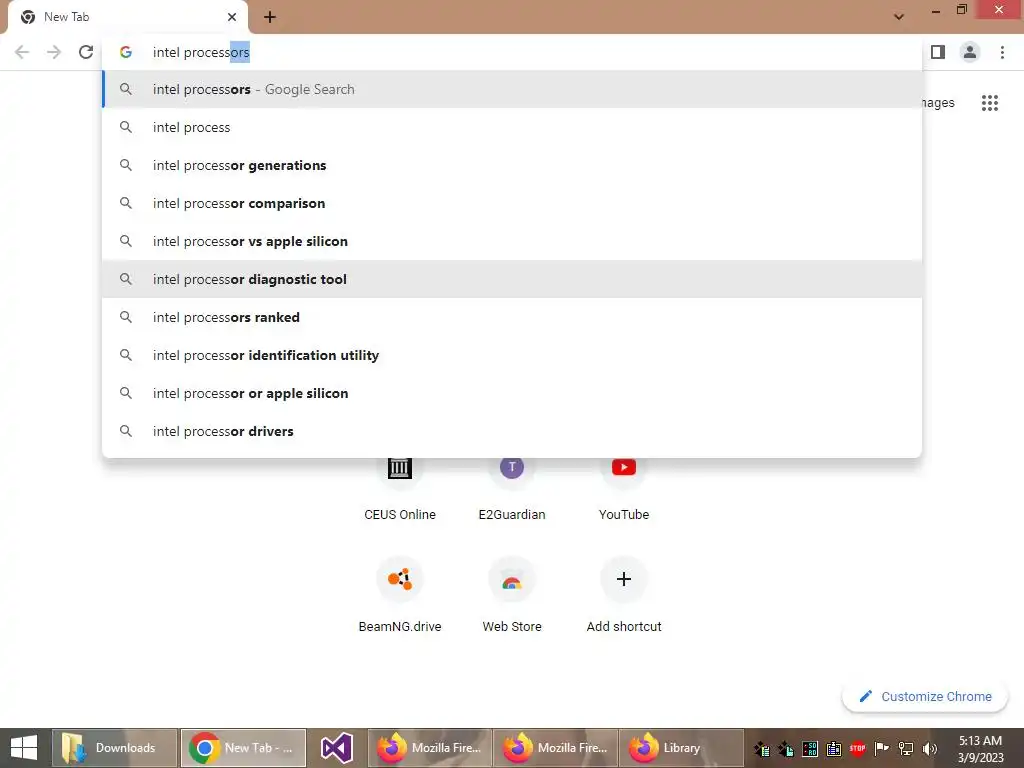
Task: Open the profile avatar button
Action: point(970,52)
